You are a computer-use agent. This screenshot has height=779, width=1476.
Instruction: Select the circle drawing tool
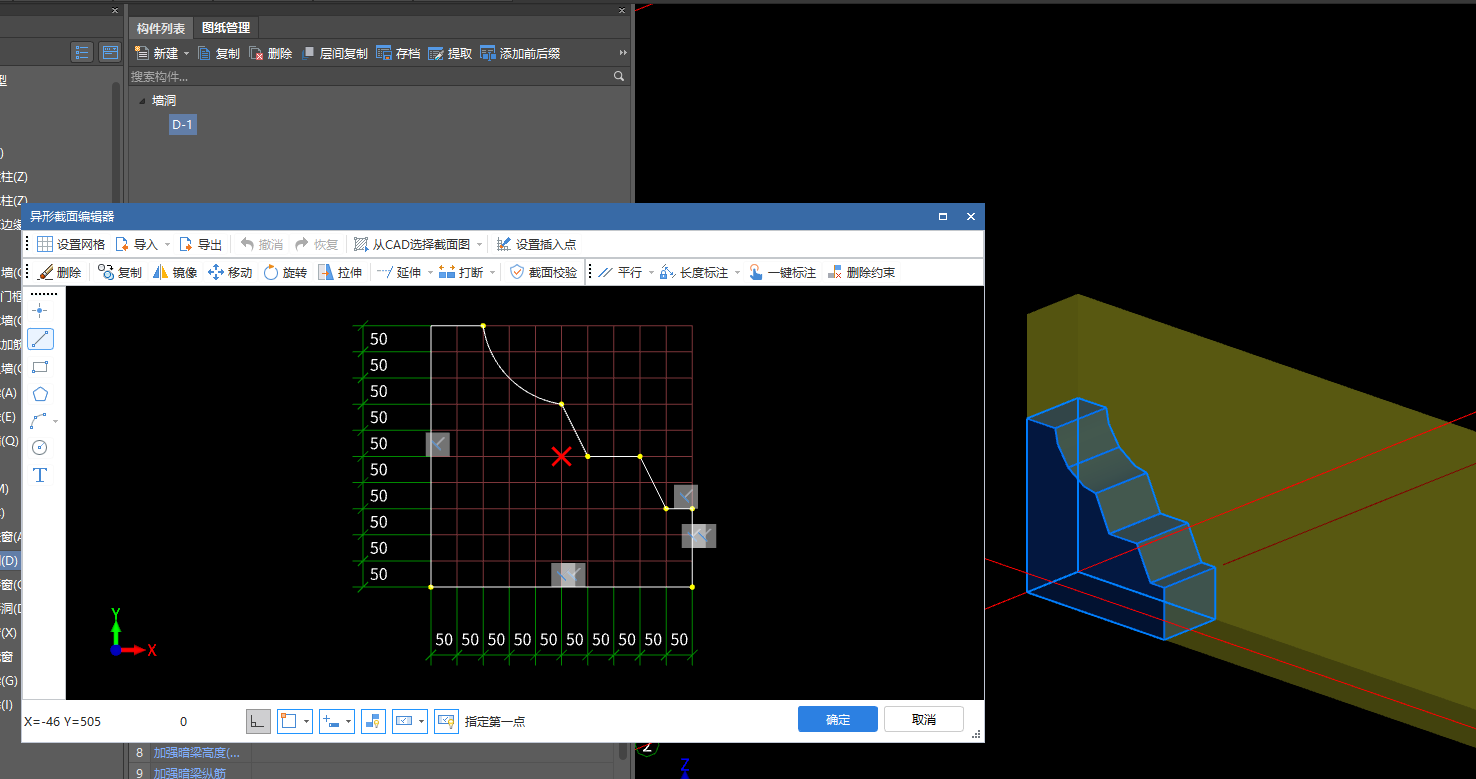click(x=40, y=447)
